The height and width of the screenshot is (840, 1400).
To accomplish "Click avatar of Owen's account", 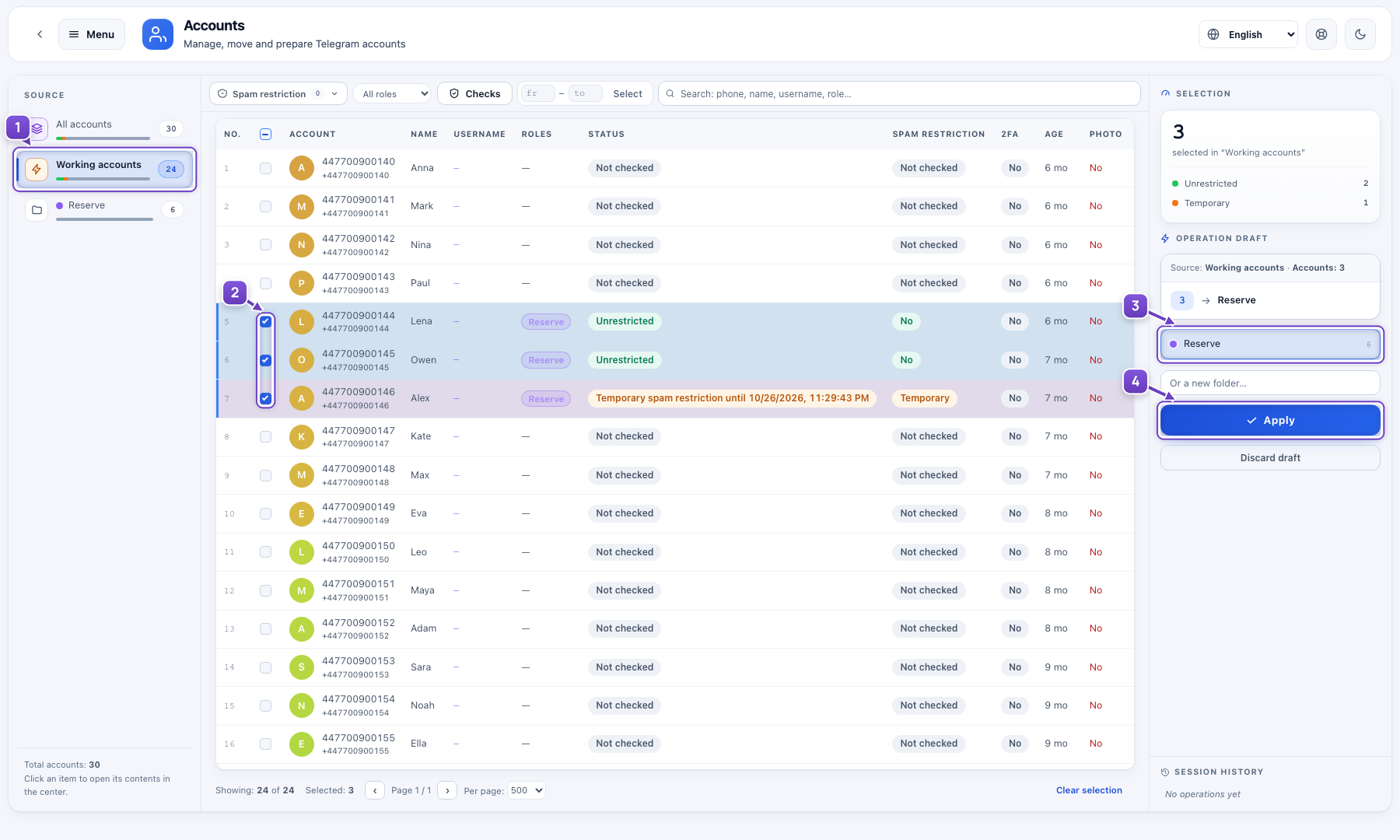I will [302, 360].
